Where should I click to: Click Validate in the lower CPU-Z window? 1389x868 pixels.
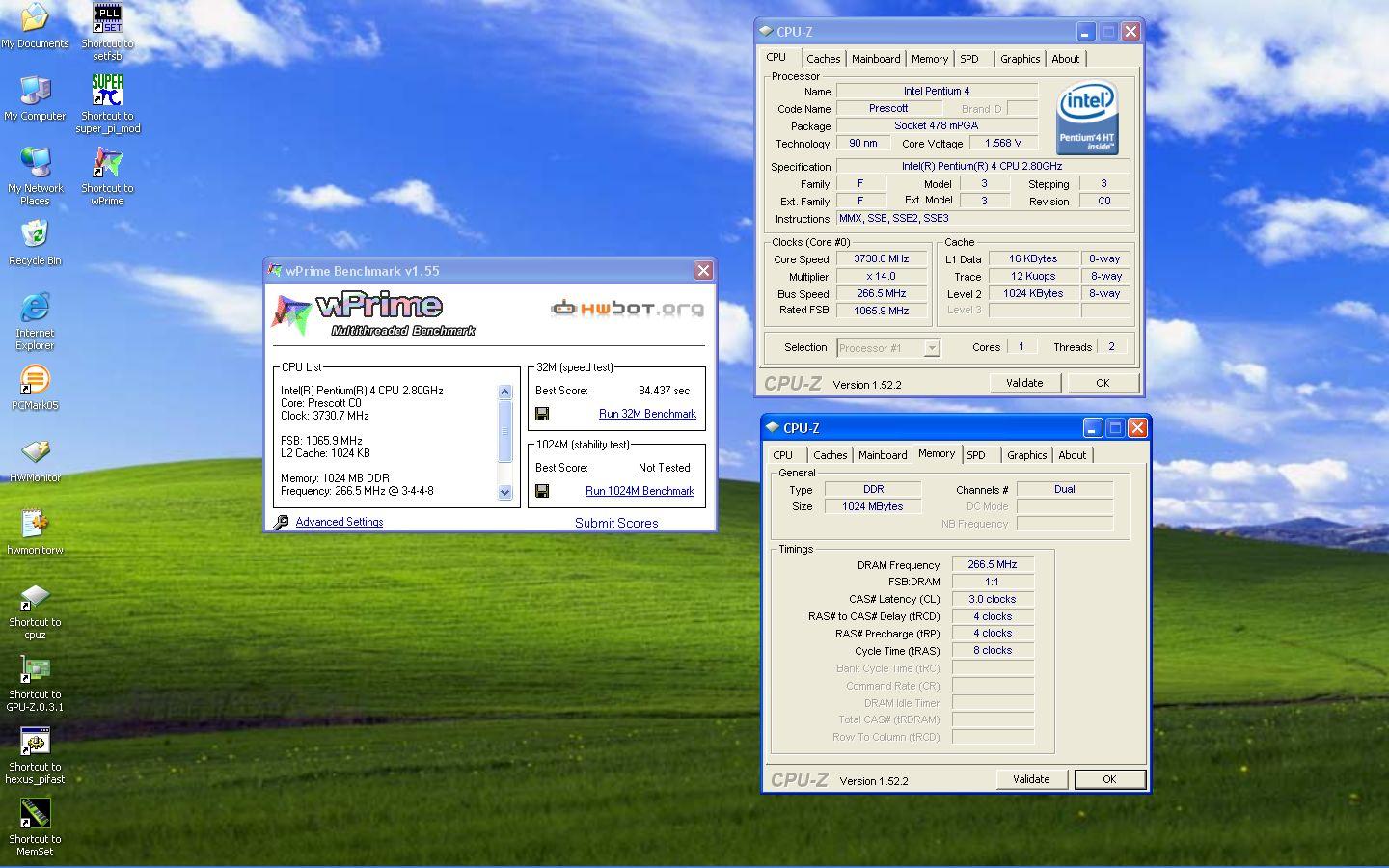pos(1031,779)
